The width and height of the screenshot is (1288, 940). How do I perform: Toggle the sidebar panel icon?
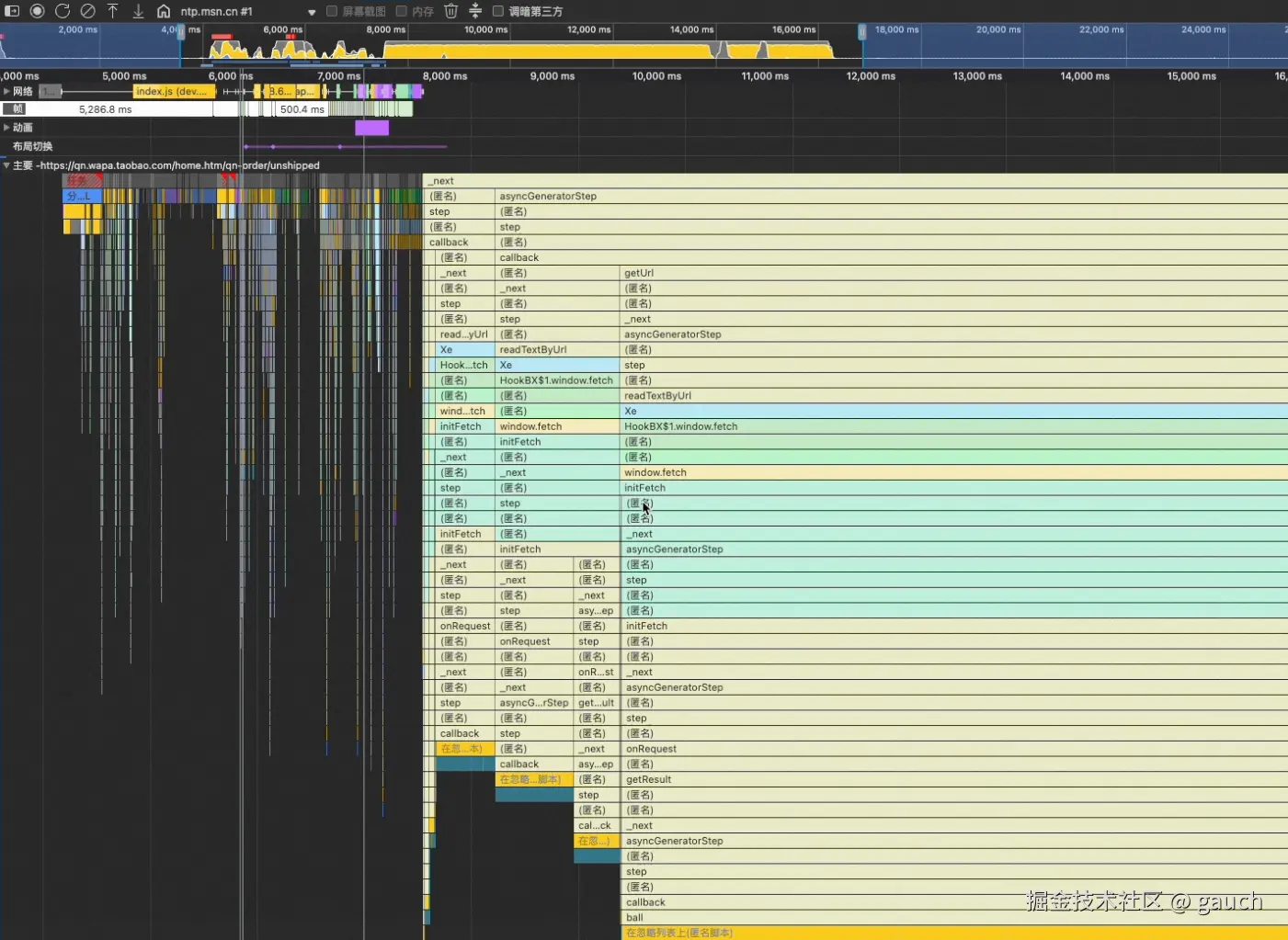tap(12, 11)
